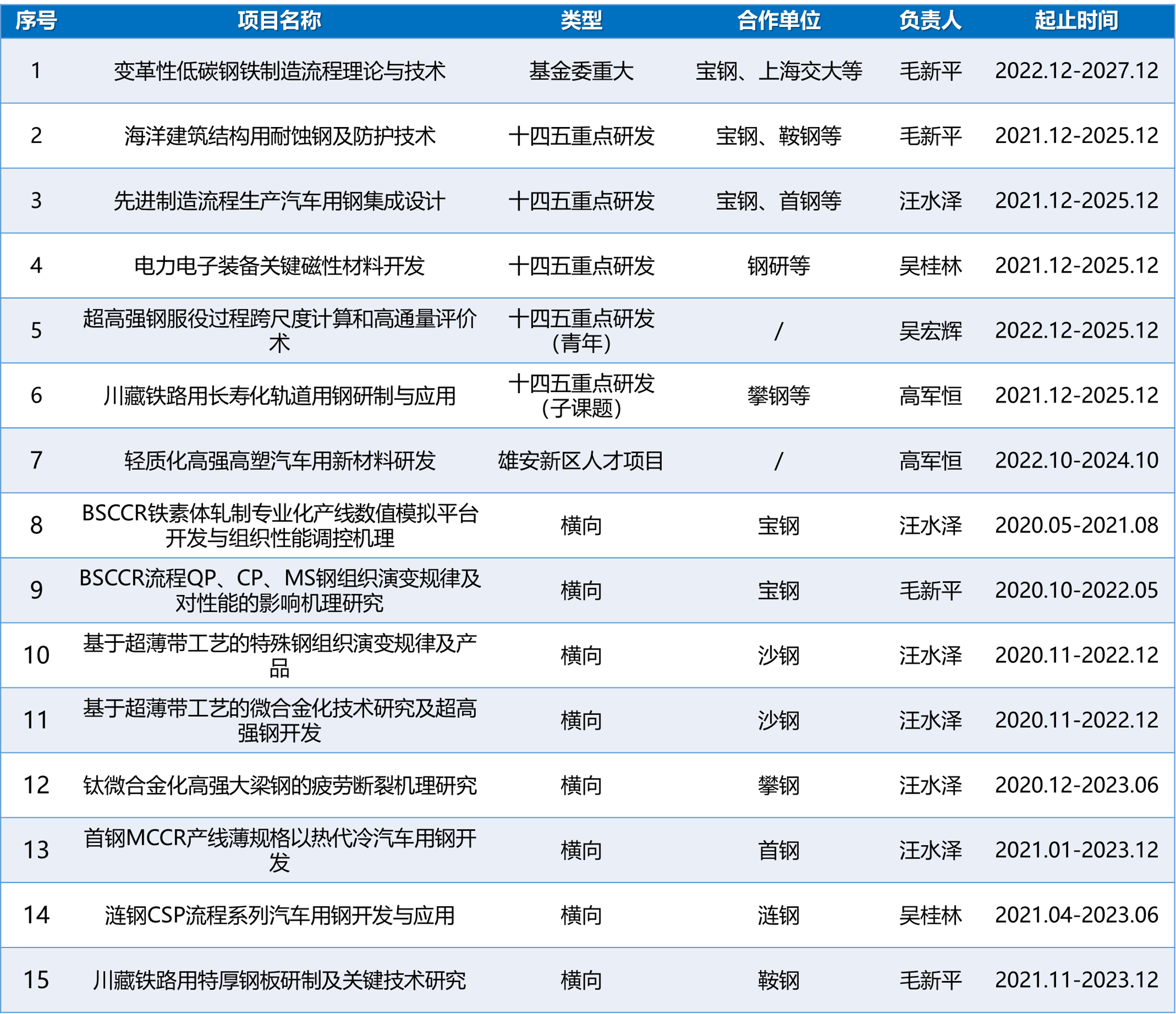Click the 序号 column header
This screenshot has height=1014, width=1176.
36,21
